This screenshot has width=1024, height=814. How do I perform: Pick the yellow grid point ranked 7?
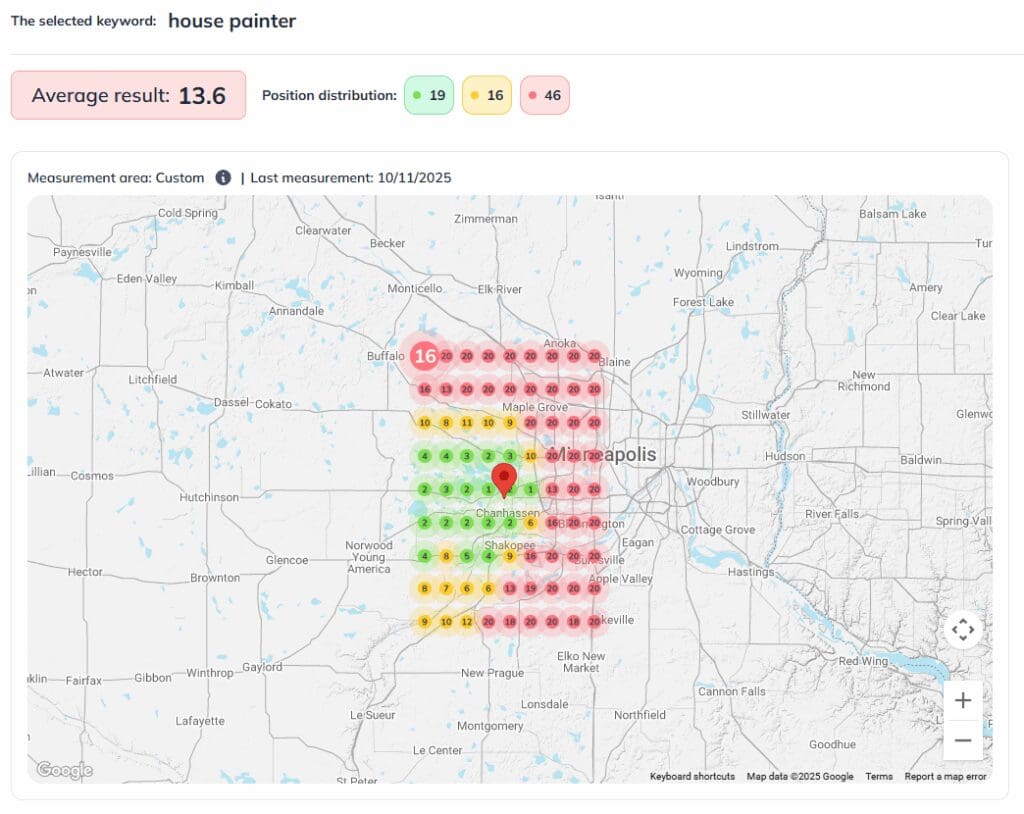(x=446, y=589)
